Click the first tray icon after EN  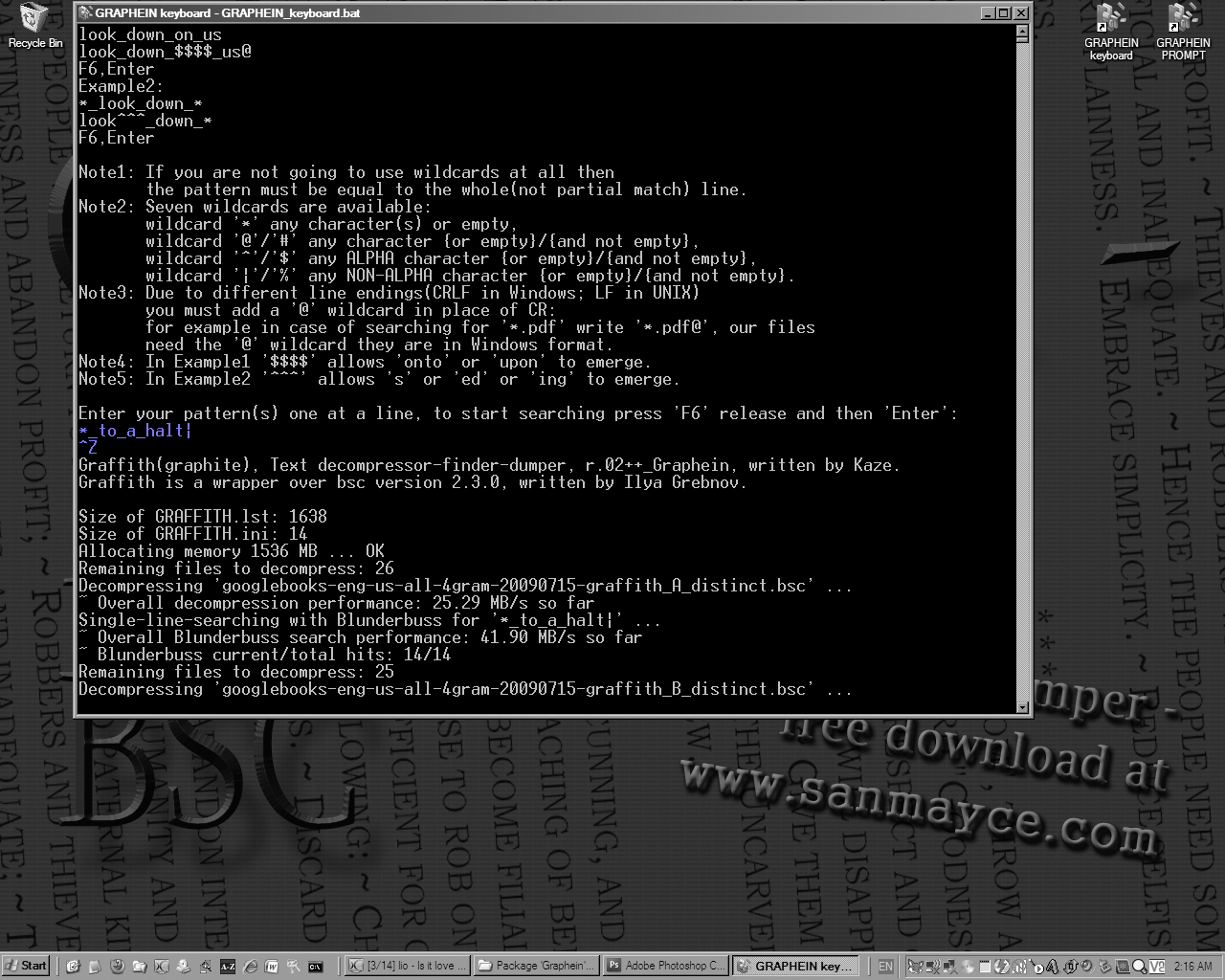915,967
